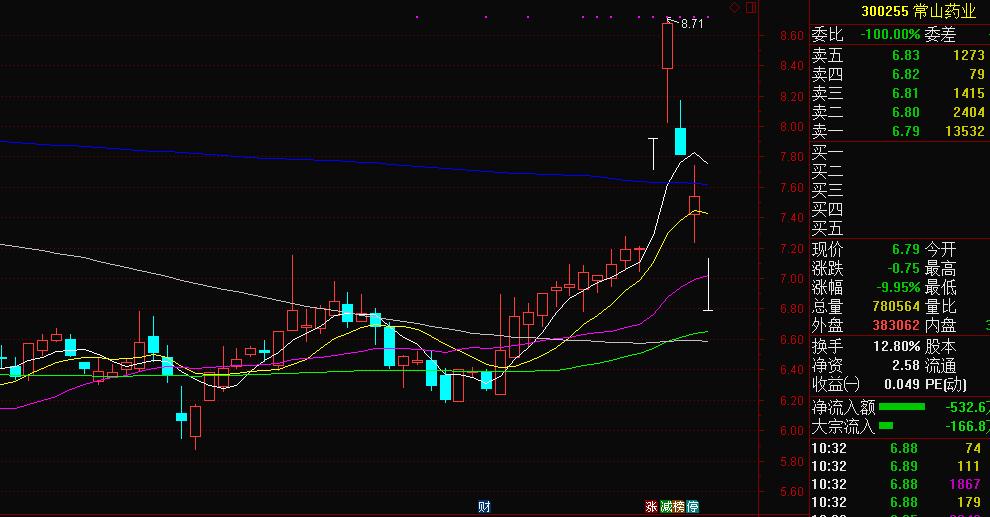
Task: Click the 换手 value 12.80%
Action: point(897,347)
